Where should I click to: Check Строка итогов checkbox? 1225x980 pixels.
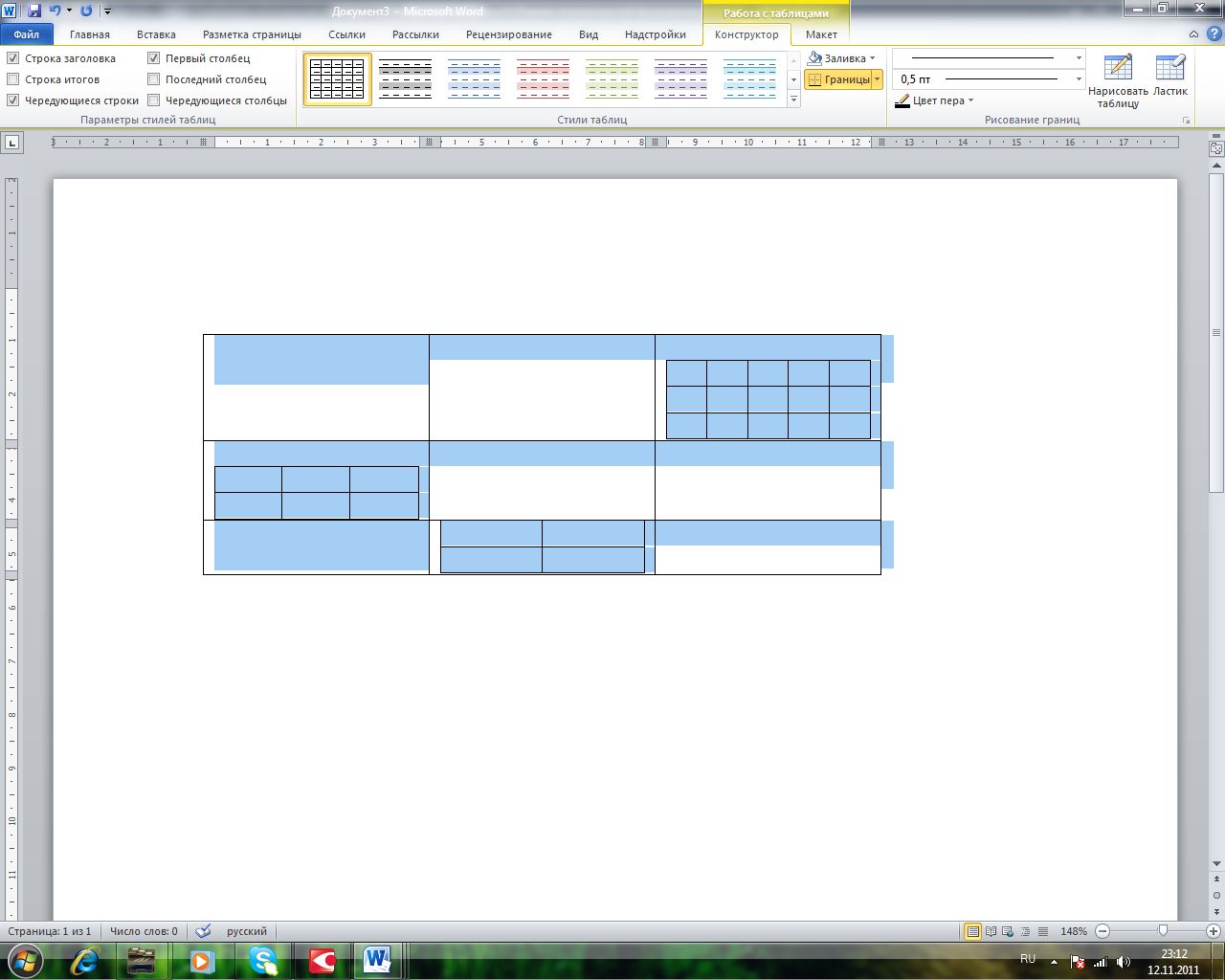click(x=12, y=79)
